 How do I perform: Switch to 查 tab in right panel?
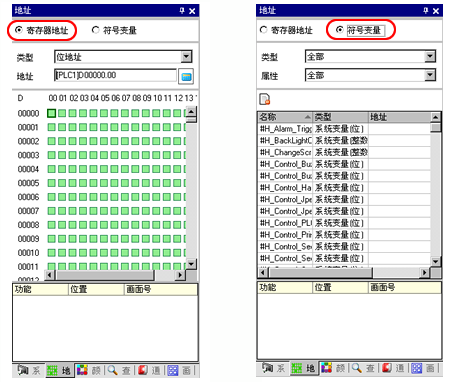coord(364,368)
